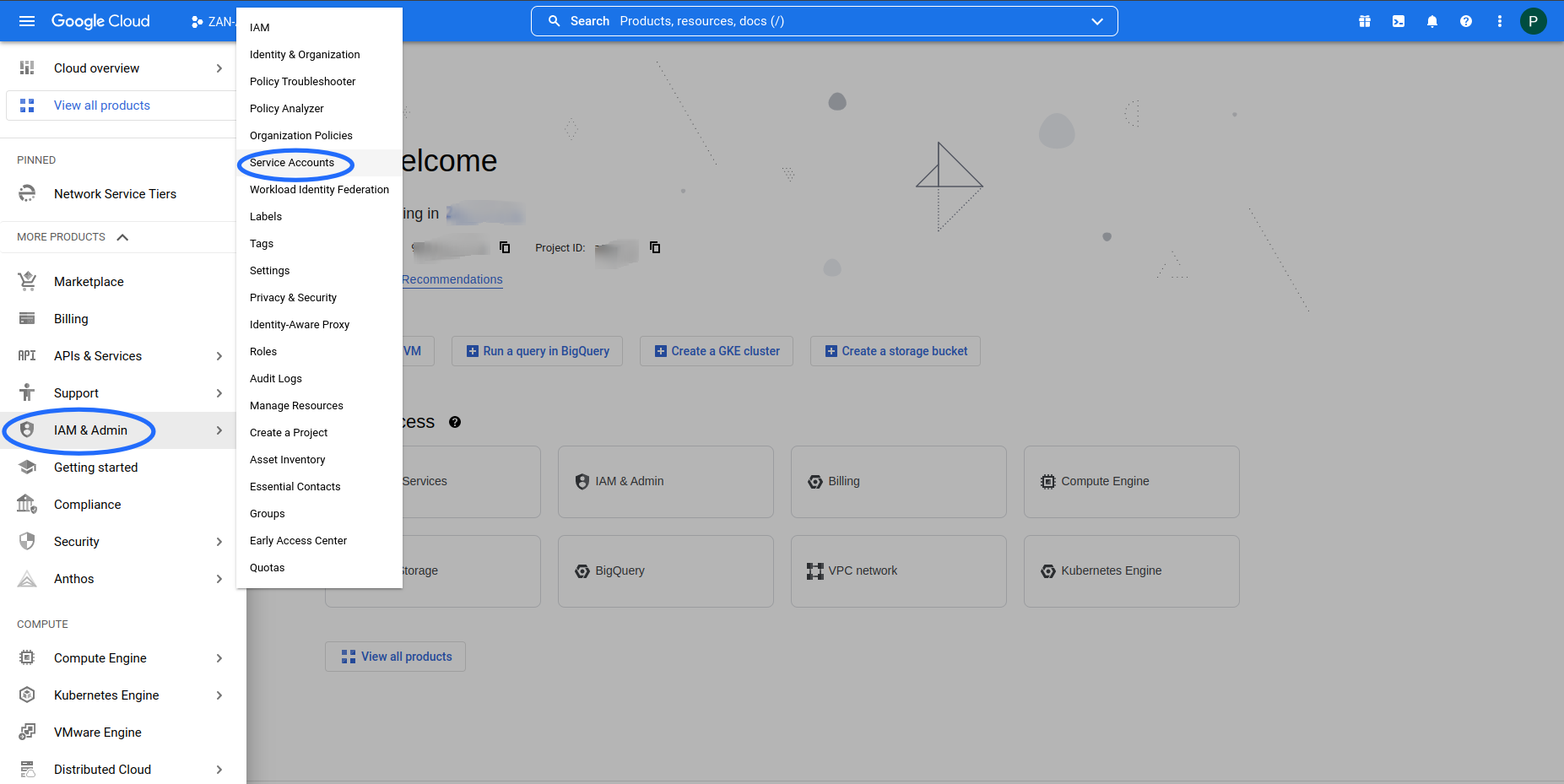This screenshot has width=1564, height=784.
Task: Open the Kubernetes Engine quick access card
Action: [1132, 571]
